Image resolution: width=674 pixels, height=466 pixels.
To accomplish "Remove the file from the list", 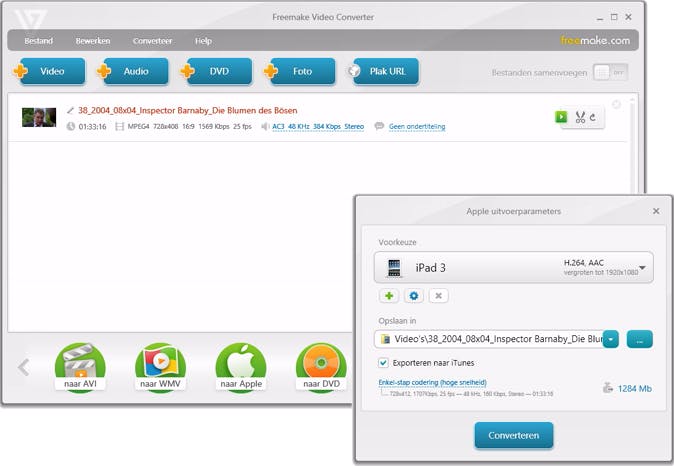I will tap(616, 104).
